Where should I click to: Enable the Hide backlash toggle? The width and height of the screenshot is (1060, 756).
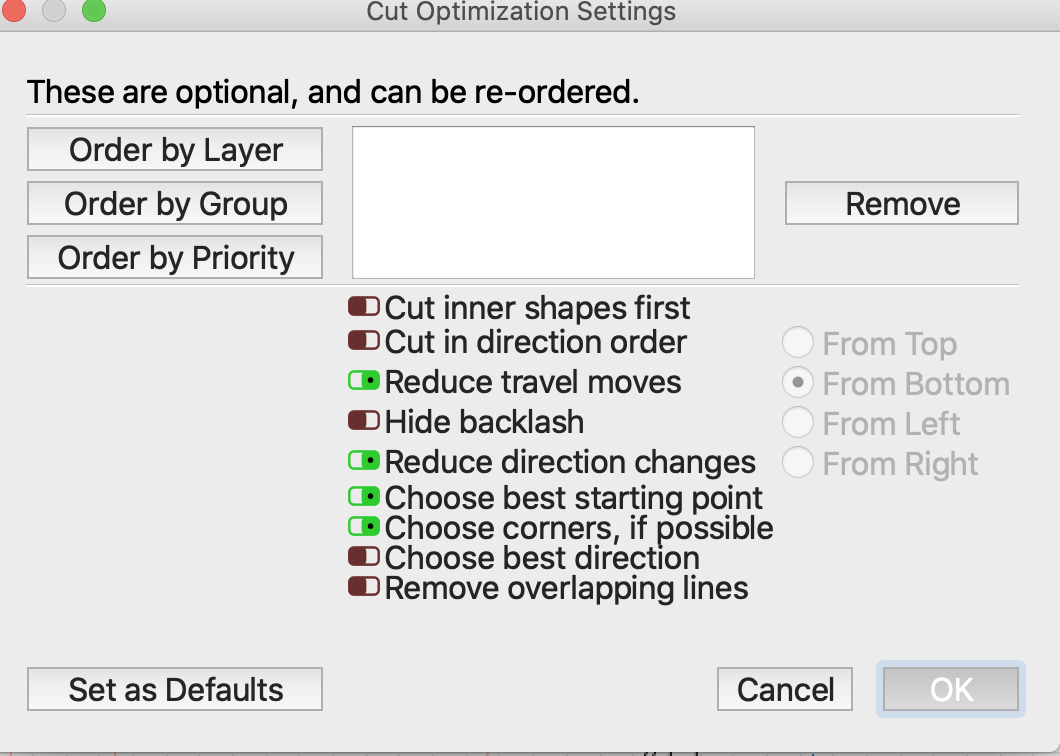pos(364,421)
